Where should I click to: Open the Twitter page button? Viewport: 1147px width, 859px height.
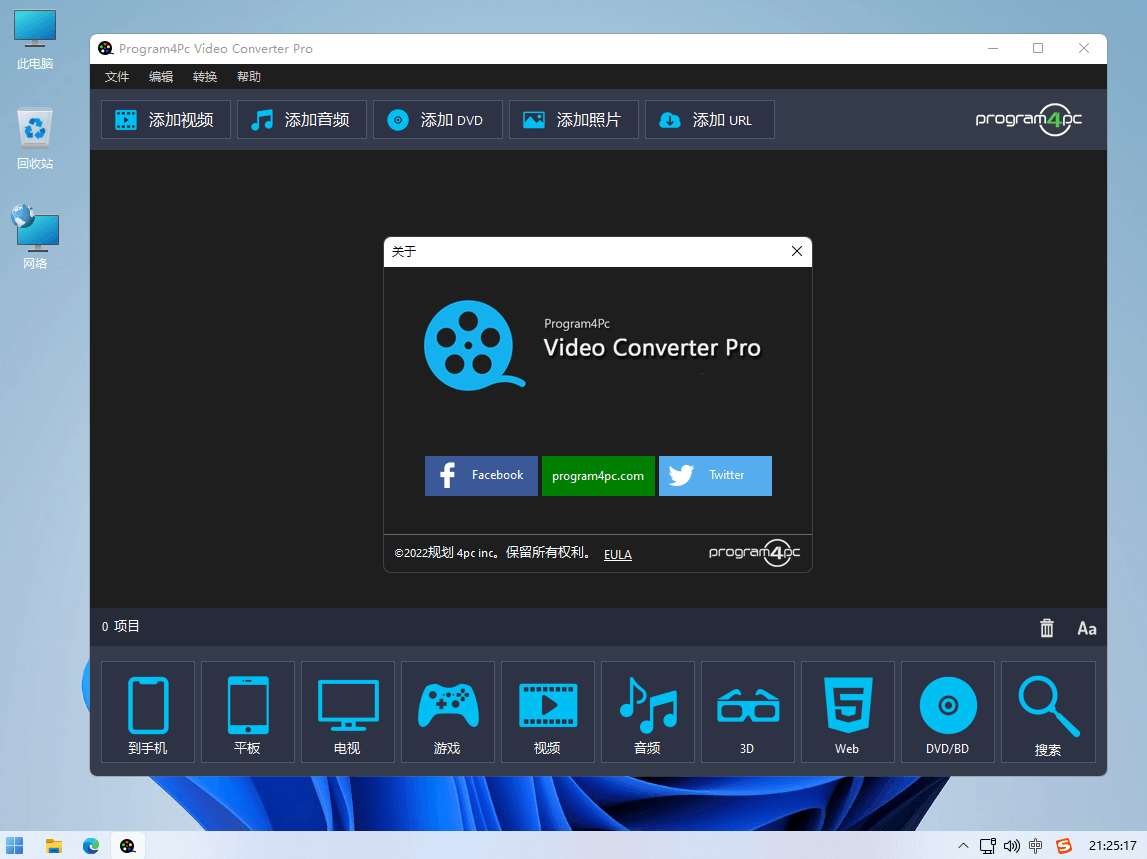pos(715,476)
